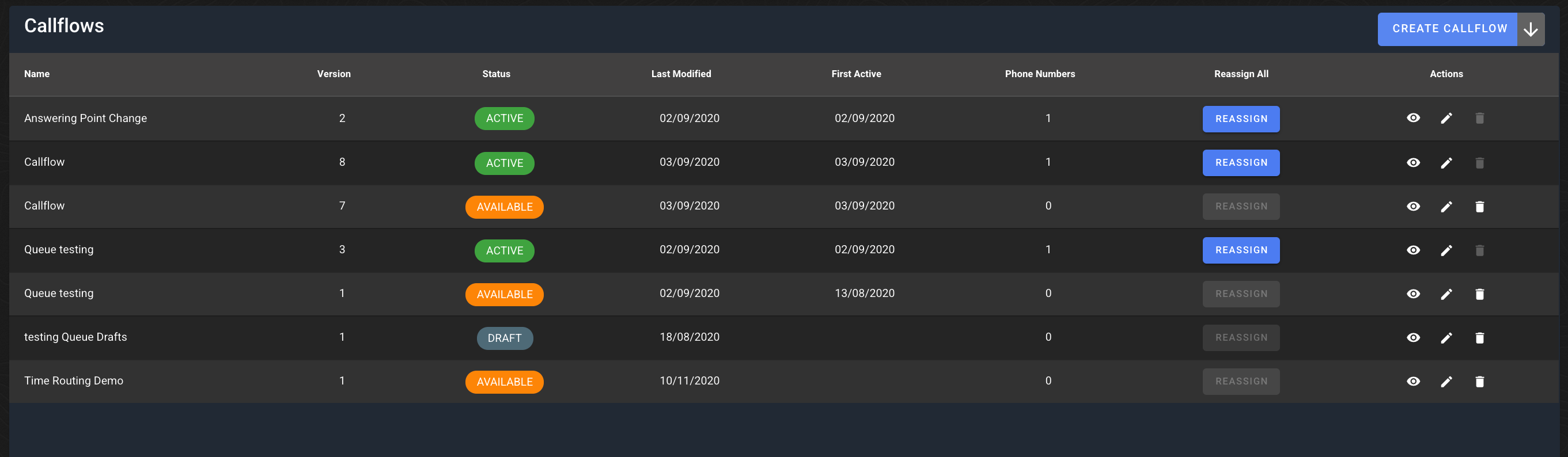Edit Time Routing Demo callflow
The height and width of the screenshot is (457, 1568).
coord(1446,382)
